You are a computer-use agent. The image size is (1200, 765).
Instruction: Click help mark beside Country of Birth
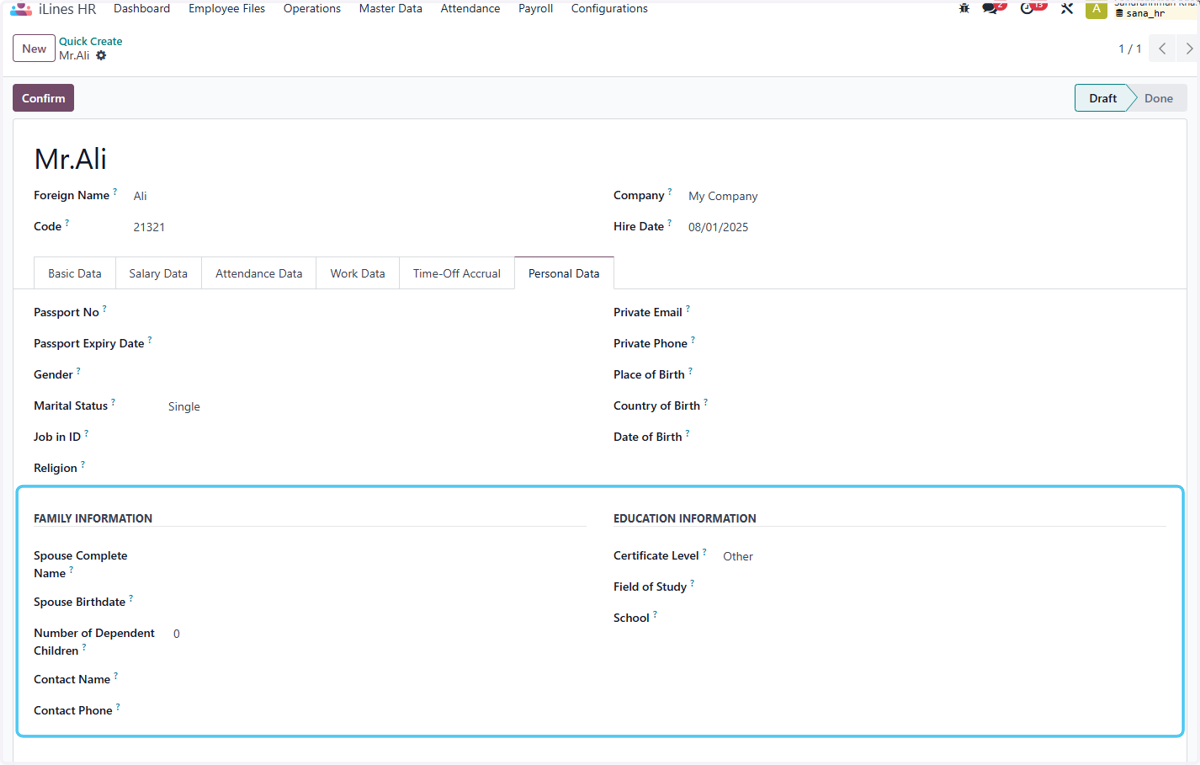[706, 402]
